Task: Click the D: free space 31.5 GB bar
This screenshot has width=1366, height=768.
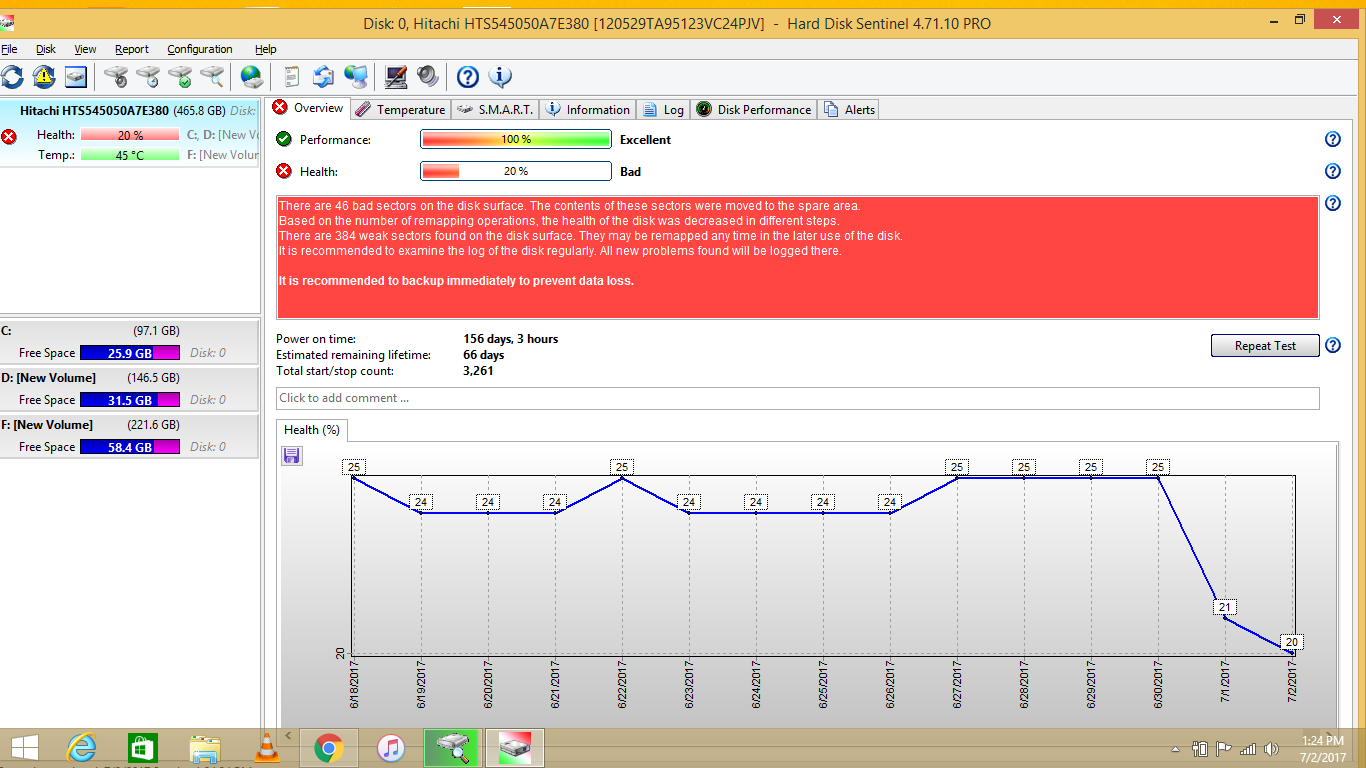Action: coord(130,400)
